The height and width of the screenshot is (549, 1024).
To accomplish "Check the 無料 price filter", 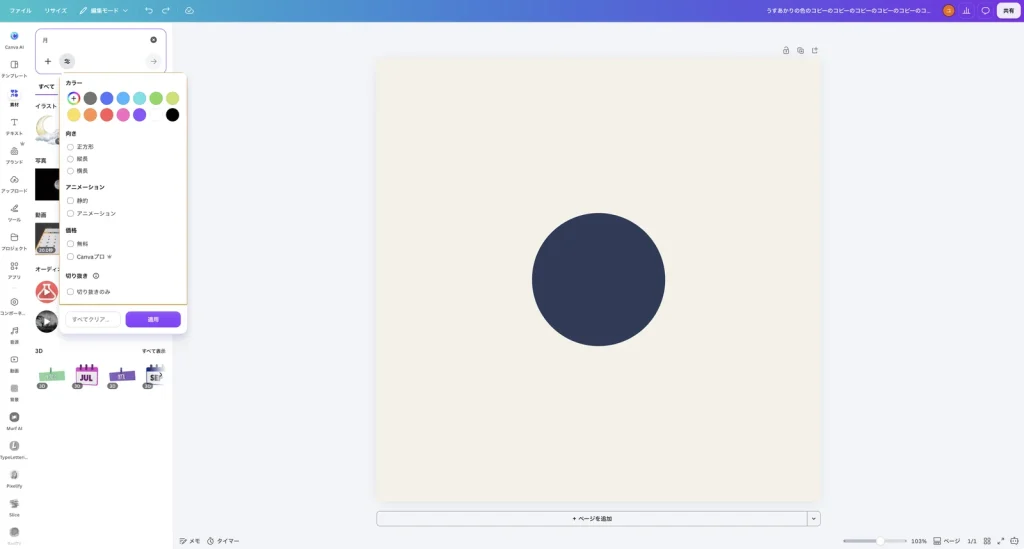I will 71,244.
